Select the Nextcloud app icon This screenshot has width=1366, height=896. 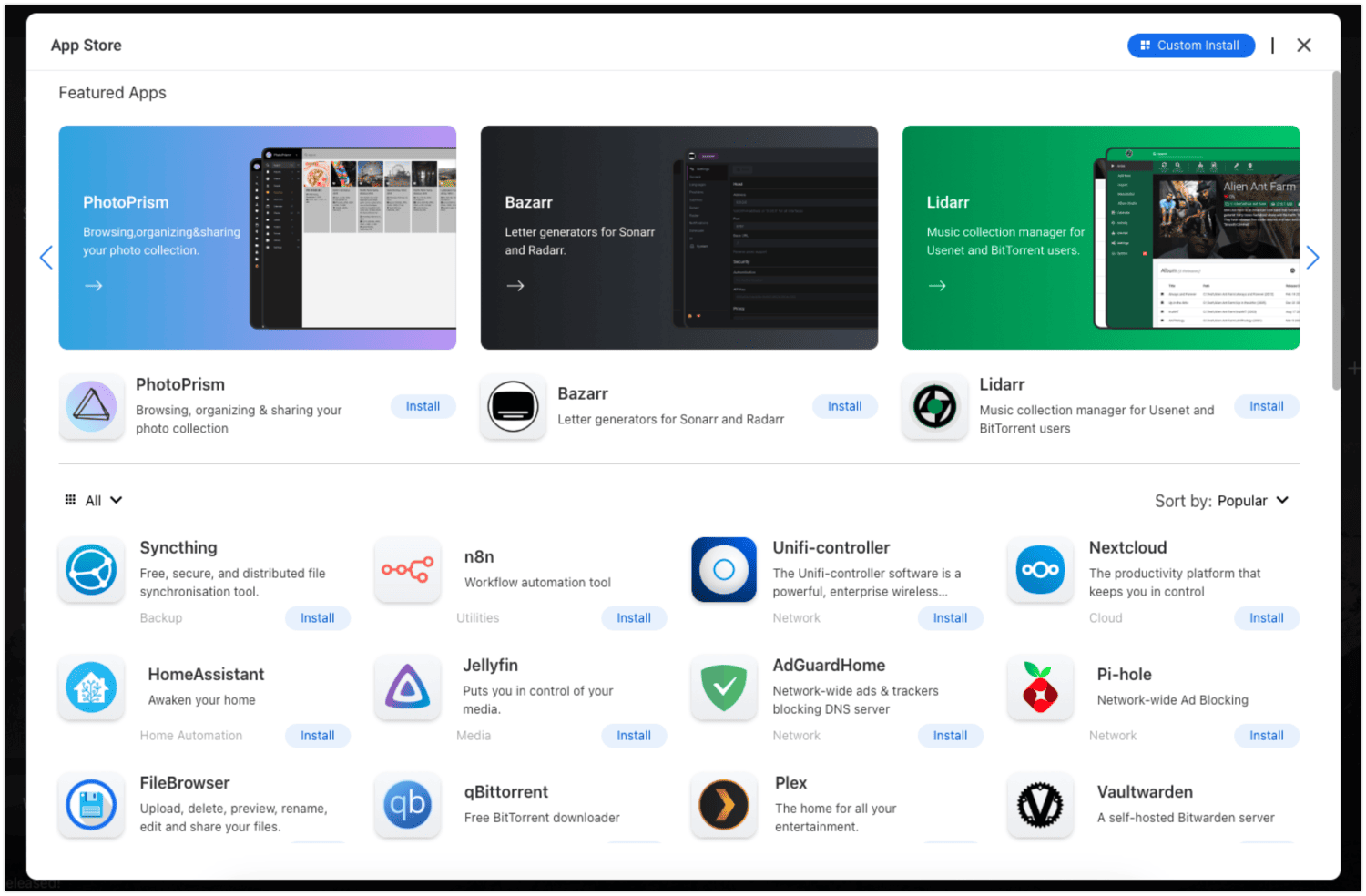pos(1040,570)
